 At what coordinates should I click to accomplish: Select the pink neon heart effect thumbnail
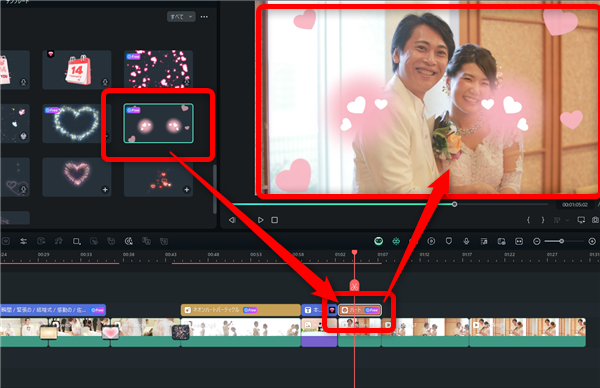point(77,177)
